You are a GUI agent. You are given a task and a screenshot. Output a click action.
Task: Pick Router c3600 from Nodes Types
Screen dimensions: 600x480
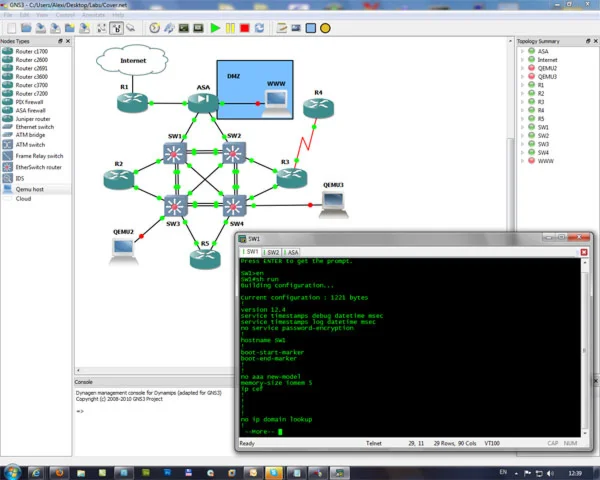[32, 77]
